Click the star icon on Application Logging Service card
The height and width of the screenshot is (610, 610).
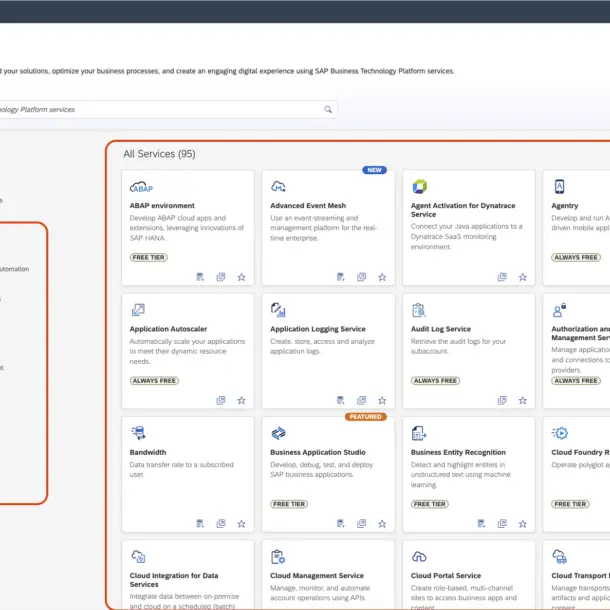[382, 400]
